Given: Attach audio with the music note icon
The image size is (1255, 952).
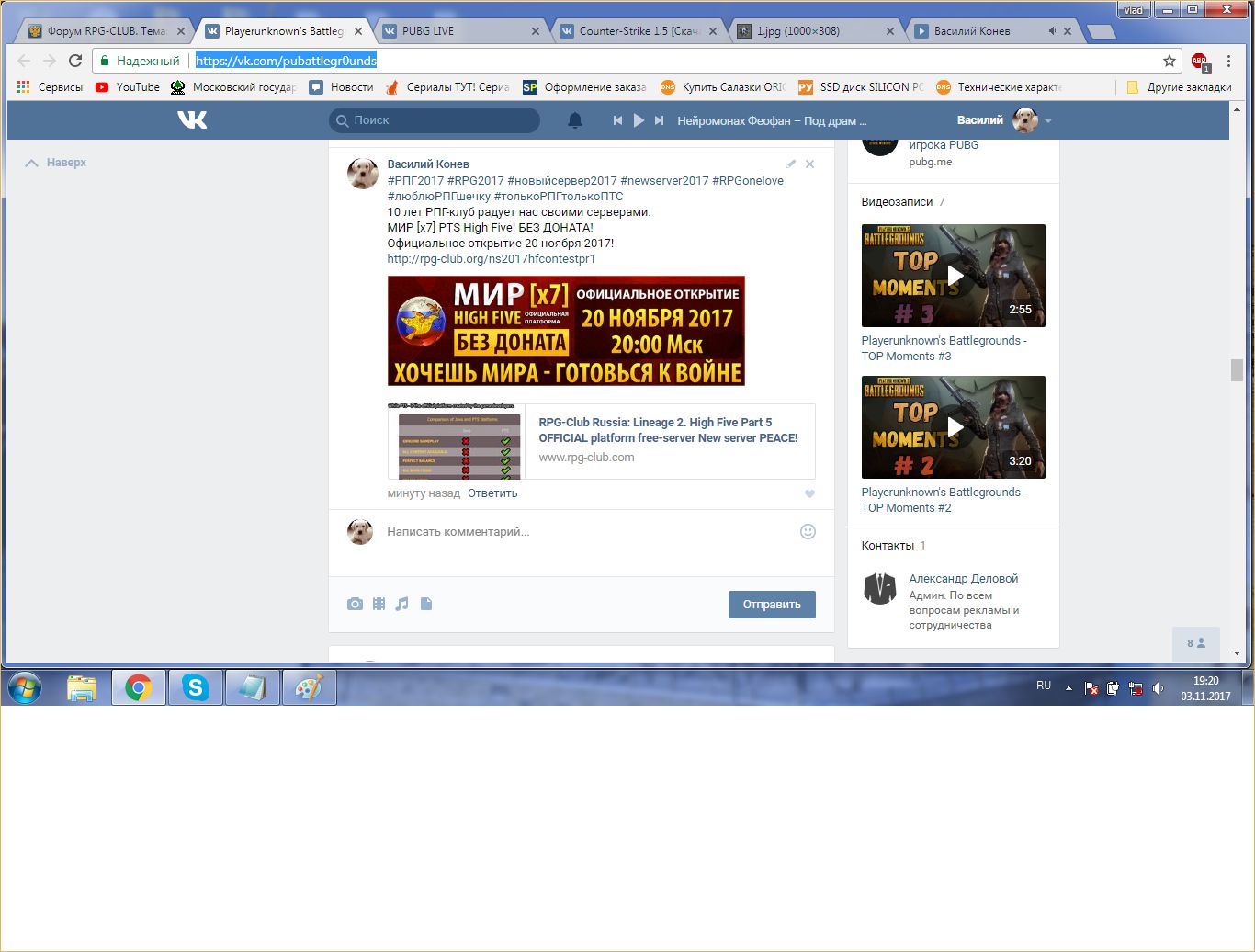Looking at the screenshot, I should pyautogui.click(x=401, y=604).
